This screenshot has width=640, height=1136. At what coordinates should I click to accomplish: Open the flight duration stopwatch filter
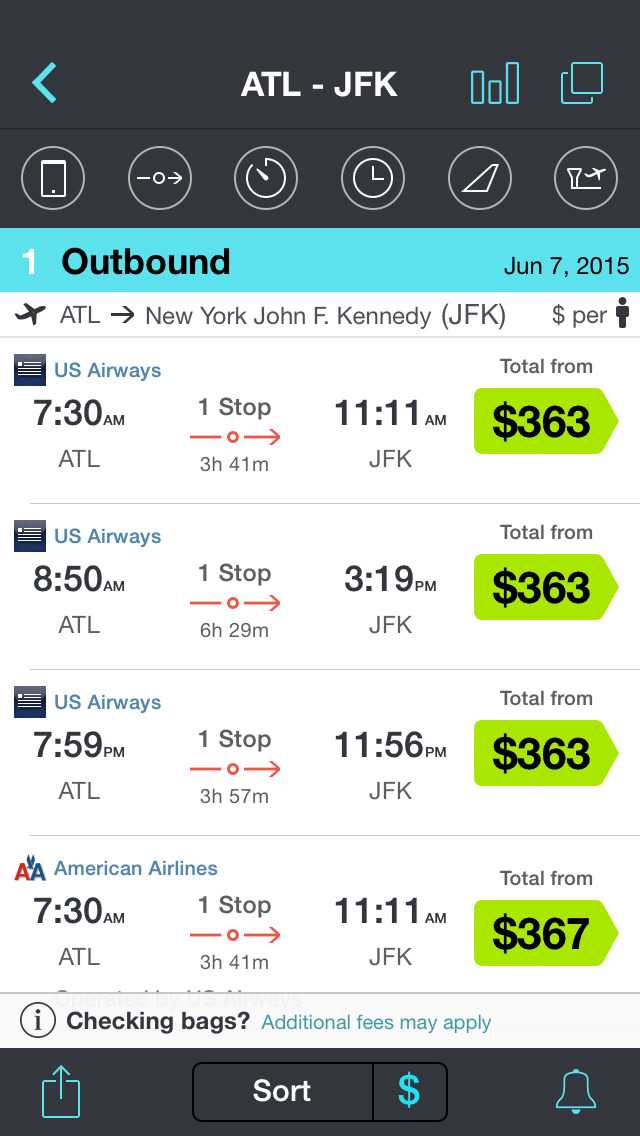click(266, 179)
